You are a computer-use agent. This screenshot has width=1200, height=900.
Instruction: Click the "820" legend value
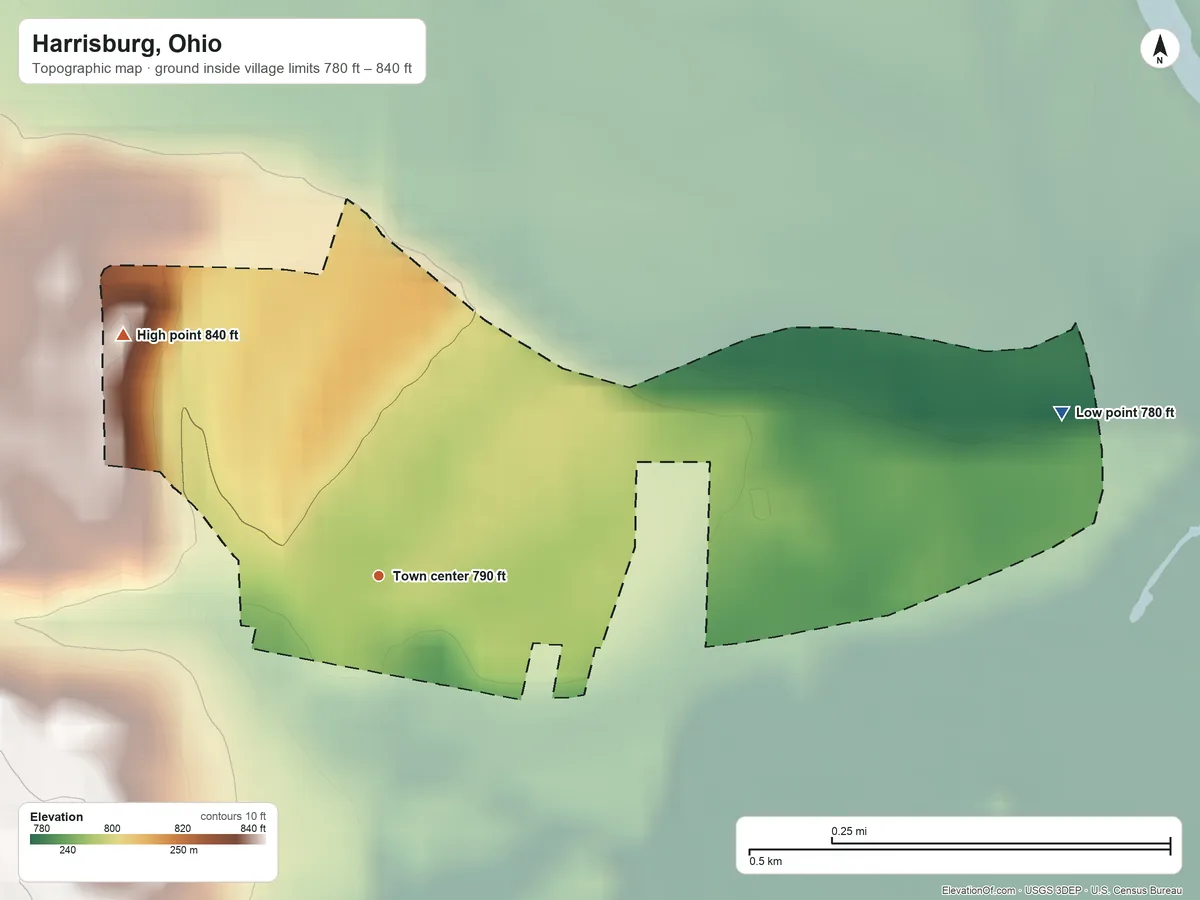click(x=182, y=828)
